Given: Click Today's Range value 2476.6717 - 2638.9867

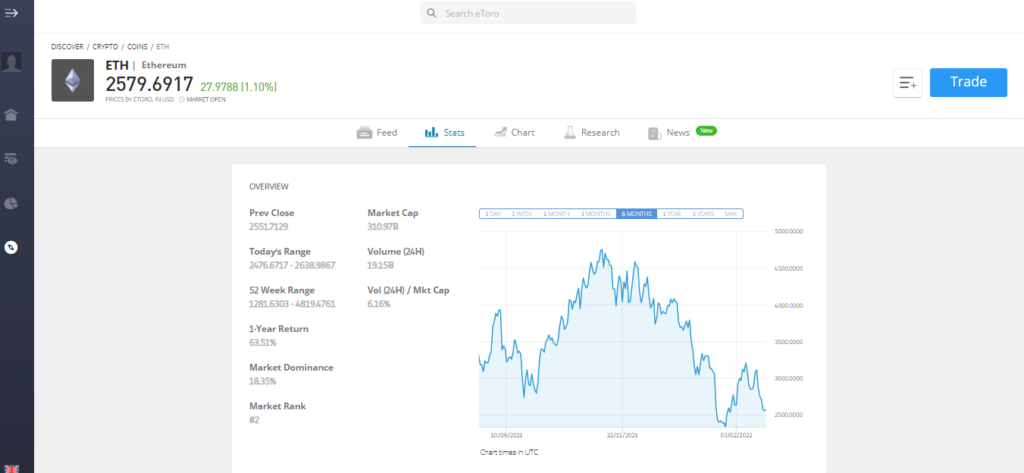Looking at the screenshot, I should point(293,265).
